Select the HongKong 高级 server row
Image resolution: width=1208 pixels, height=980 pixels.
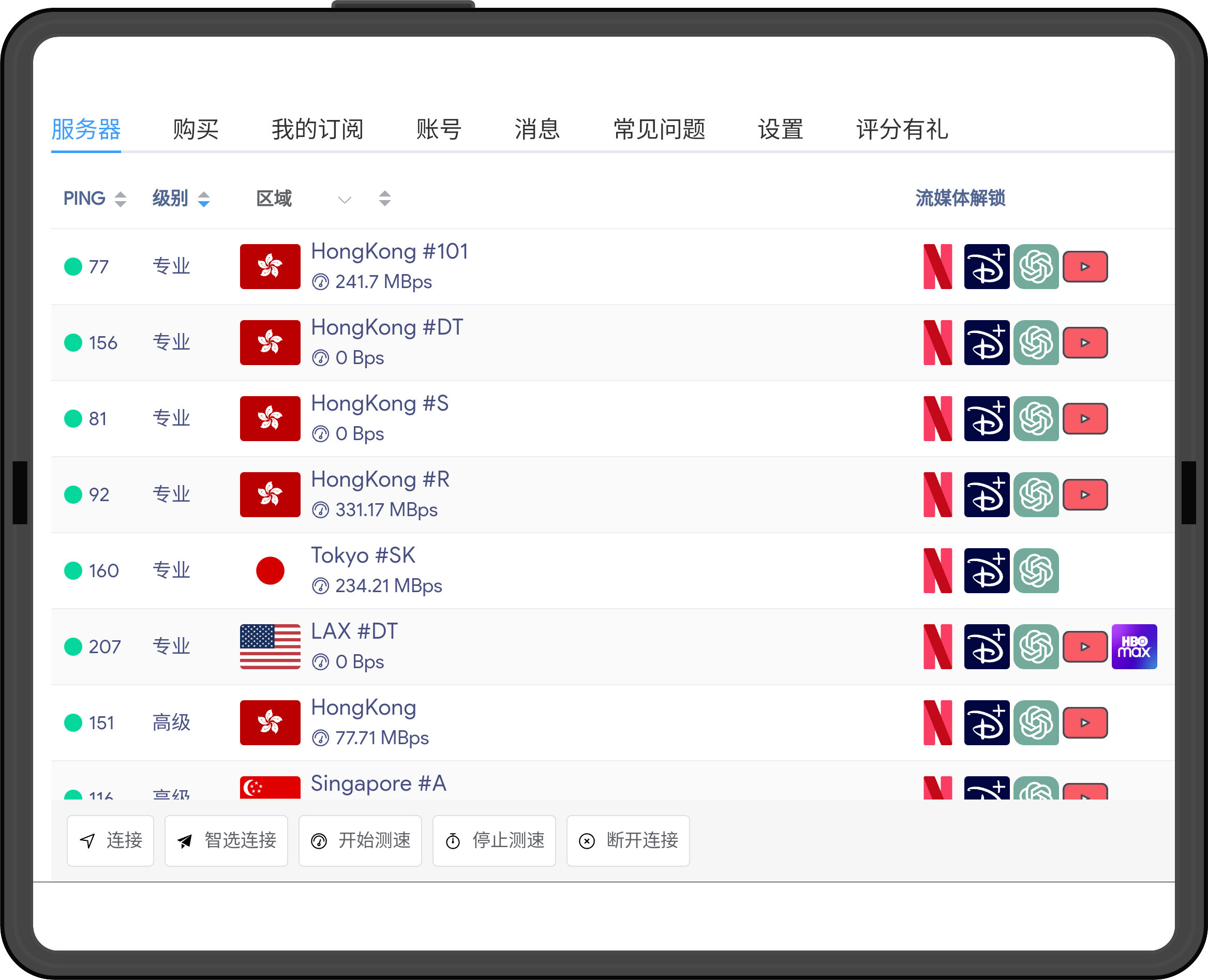pyautogui.click(x=363, y=708)
